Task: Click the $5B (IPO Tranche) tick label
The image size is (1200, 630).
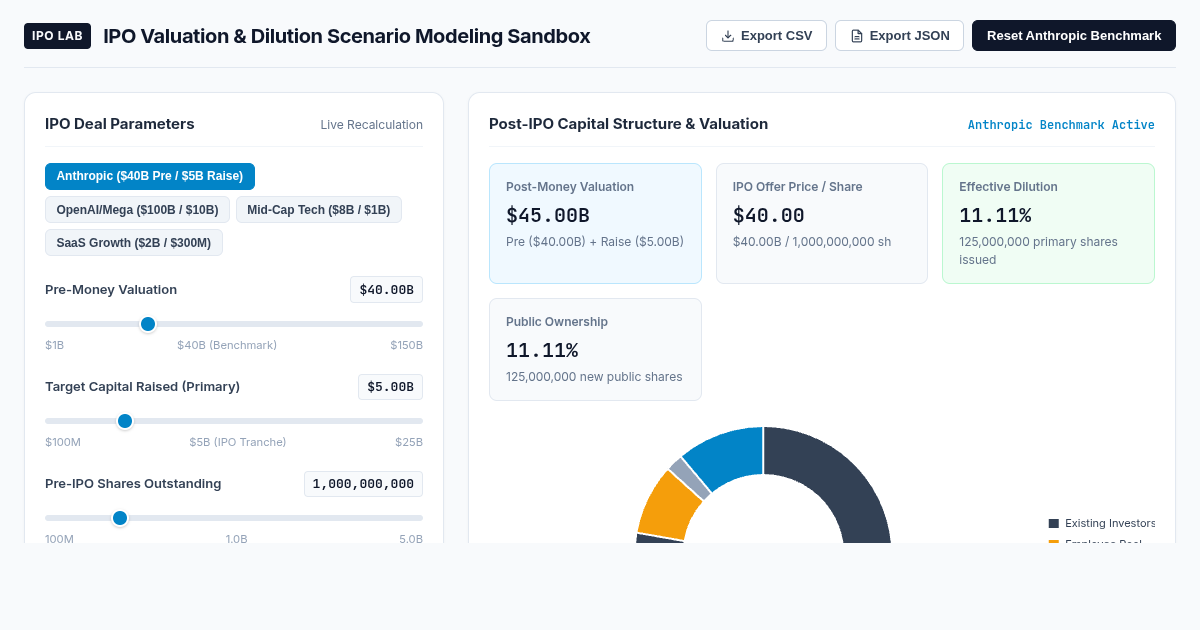Action: tap(238, 442)
